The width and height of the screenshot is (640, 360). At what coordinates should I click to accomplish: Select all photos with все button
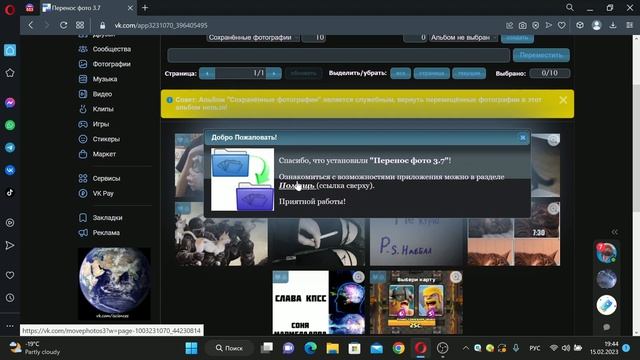pyautogui.click(x=400, y=73)
